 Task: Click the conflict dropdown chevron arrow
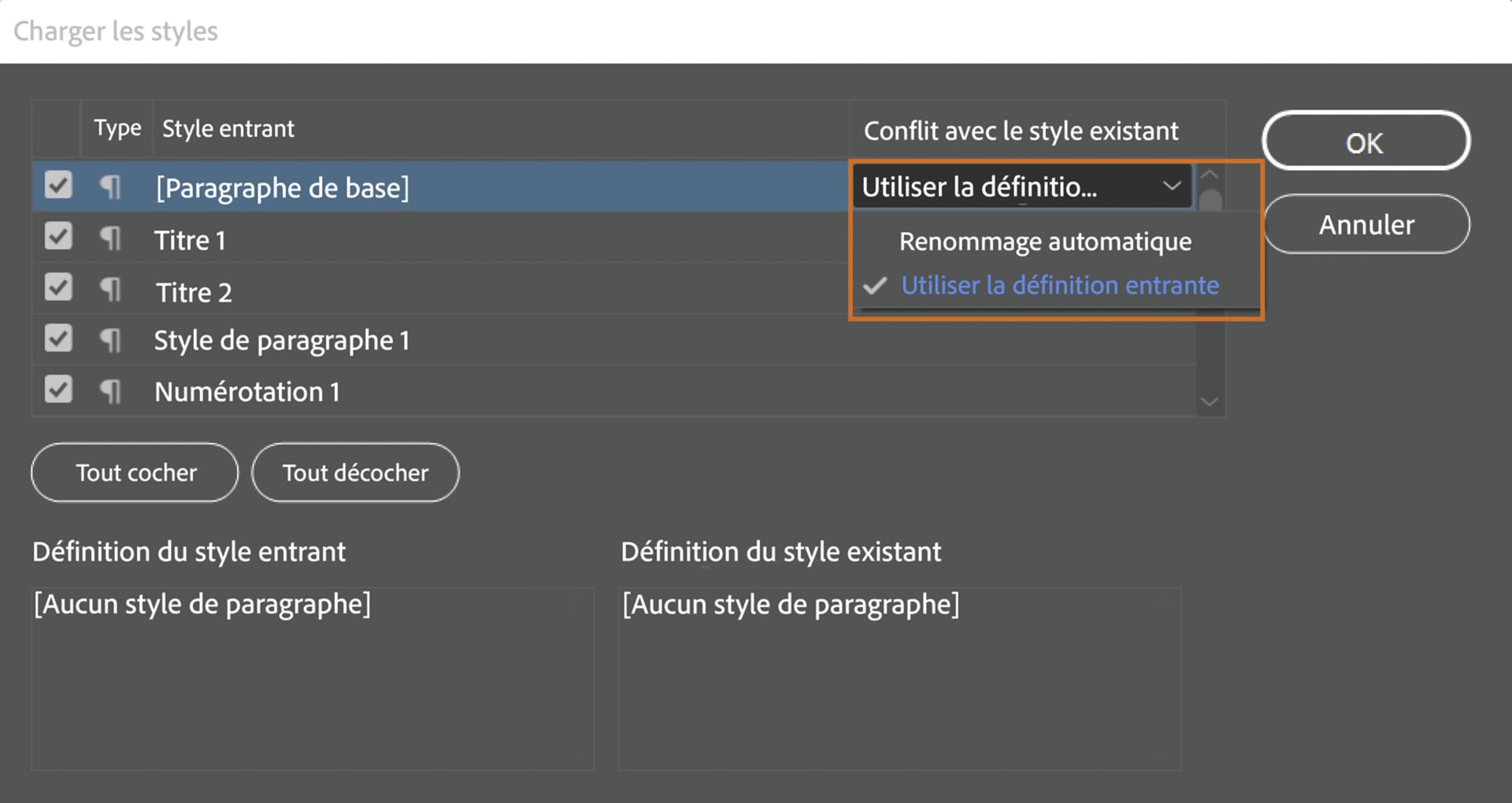[1172, 187]
